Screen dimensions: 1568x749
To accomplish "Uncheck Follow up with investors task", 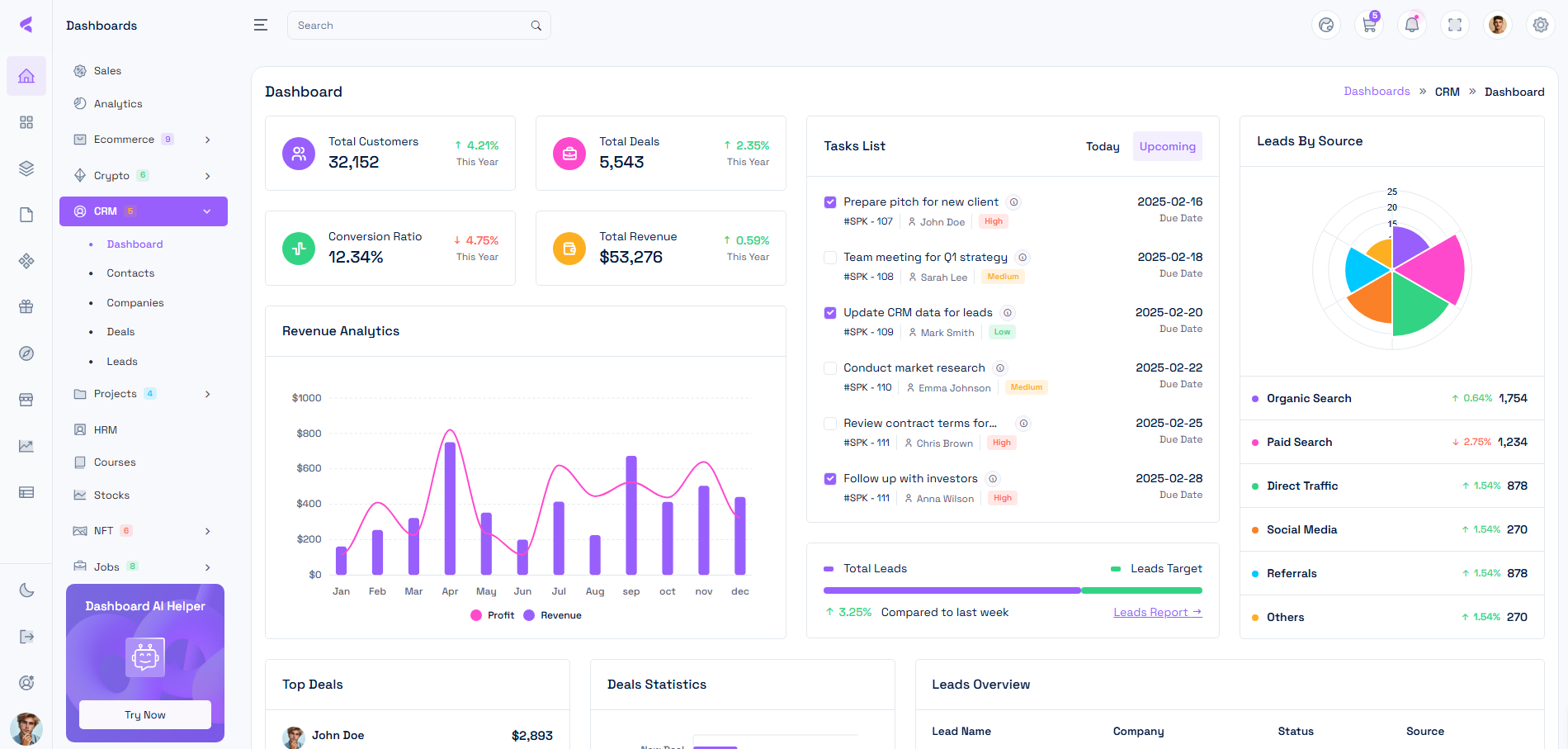I will coord(830,479).
